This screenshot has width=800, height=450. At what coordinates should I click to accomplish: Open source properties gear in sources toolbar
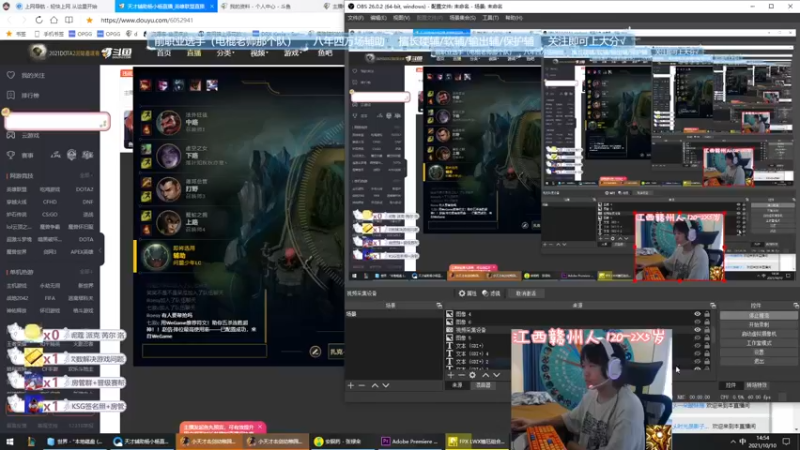(472, 375)
